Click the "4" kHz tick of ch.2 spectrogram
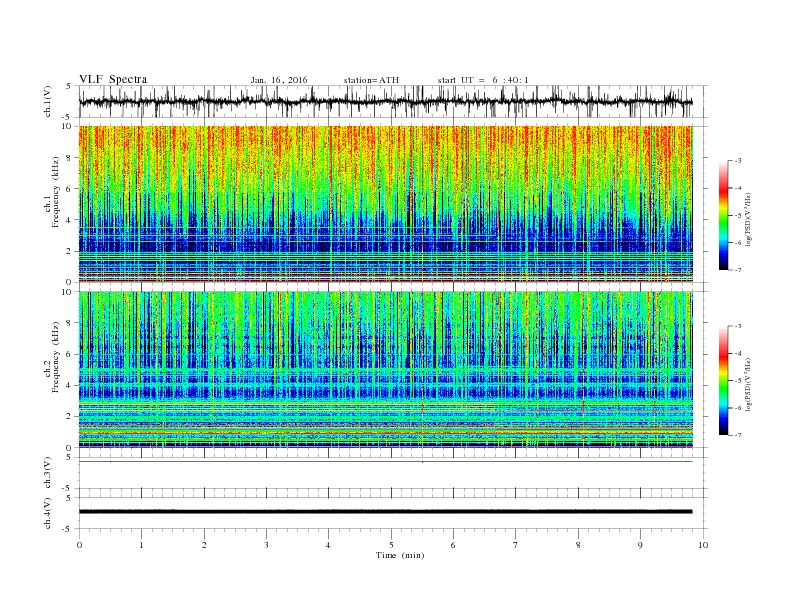The image size is (792, 612). click(69, 386)
